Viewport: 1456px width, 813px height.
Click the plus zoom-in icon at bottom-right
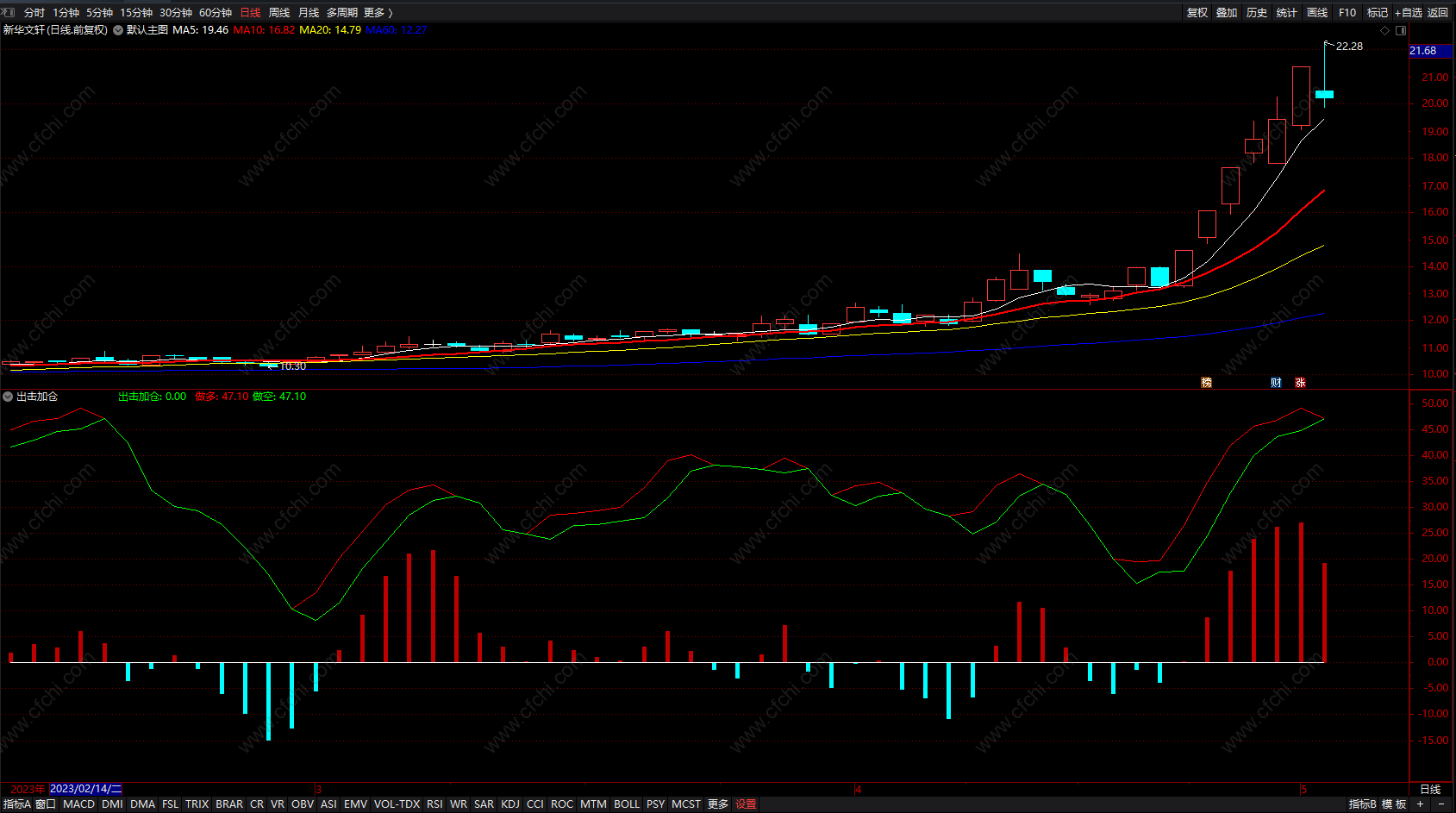coord(1421,804)
